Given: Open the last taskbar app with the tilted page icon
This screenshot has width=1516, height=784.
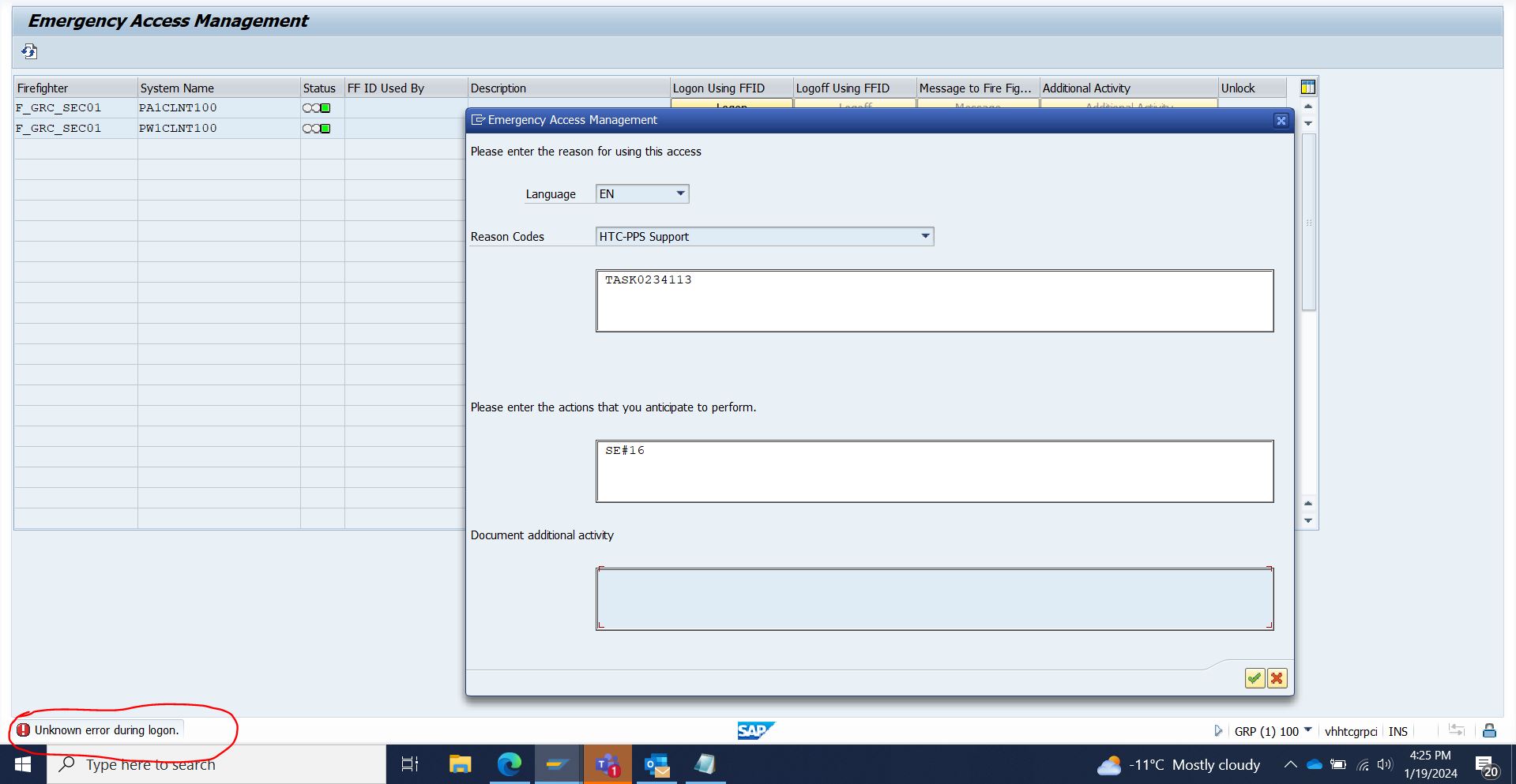Looking at the screenshot, I should click(x=704, y=764).
